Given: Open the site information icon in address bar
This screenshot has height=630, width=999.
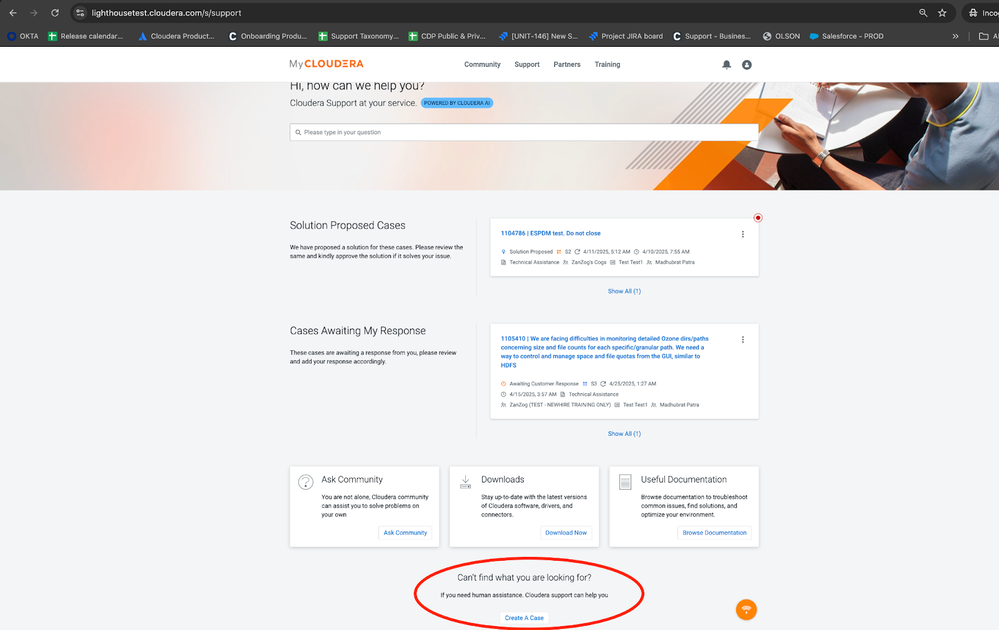Looking at the screenshot, I should [80, 13].
